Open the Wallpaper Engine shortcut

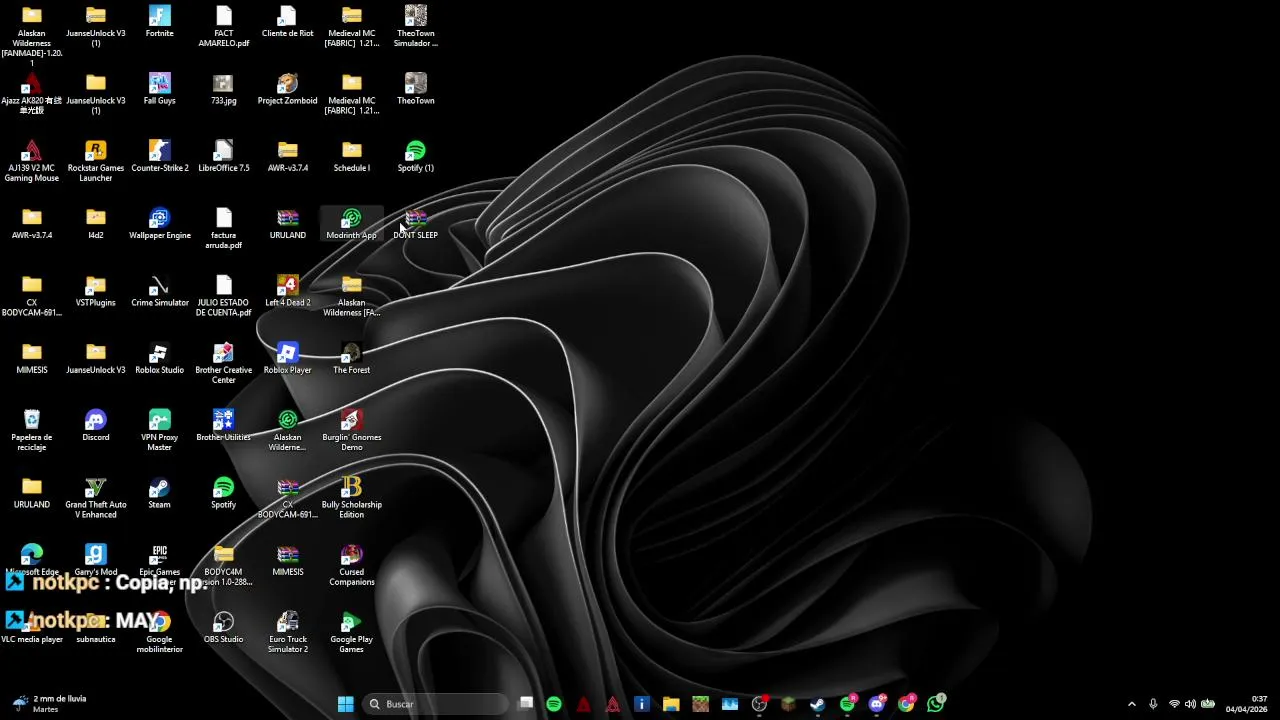click(159, 224)
